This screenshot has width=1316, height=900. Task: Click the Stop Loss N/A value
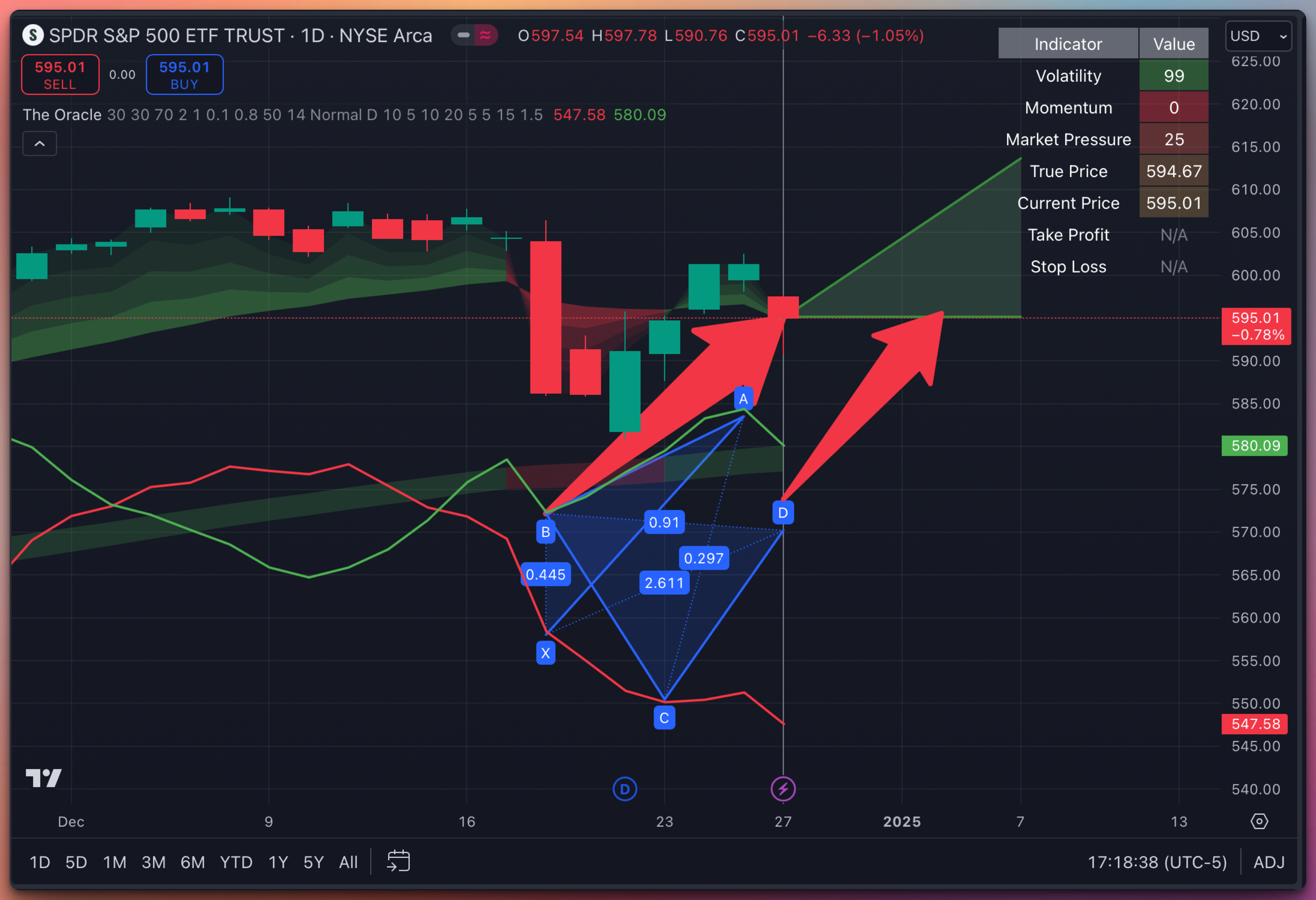[x=1174, y=266]
